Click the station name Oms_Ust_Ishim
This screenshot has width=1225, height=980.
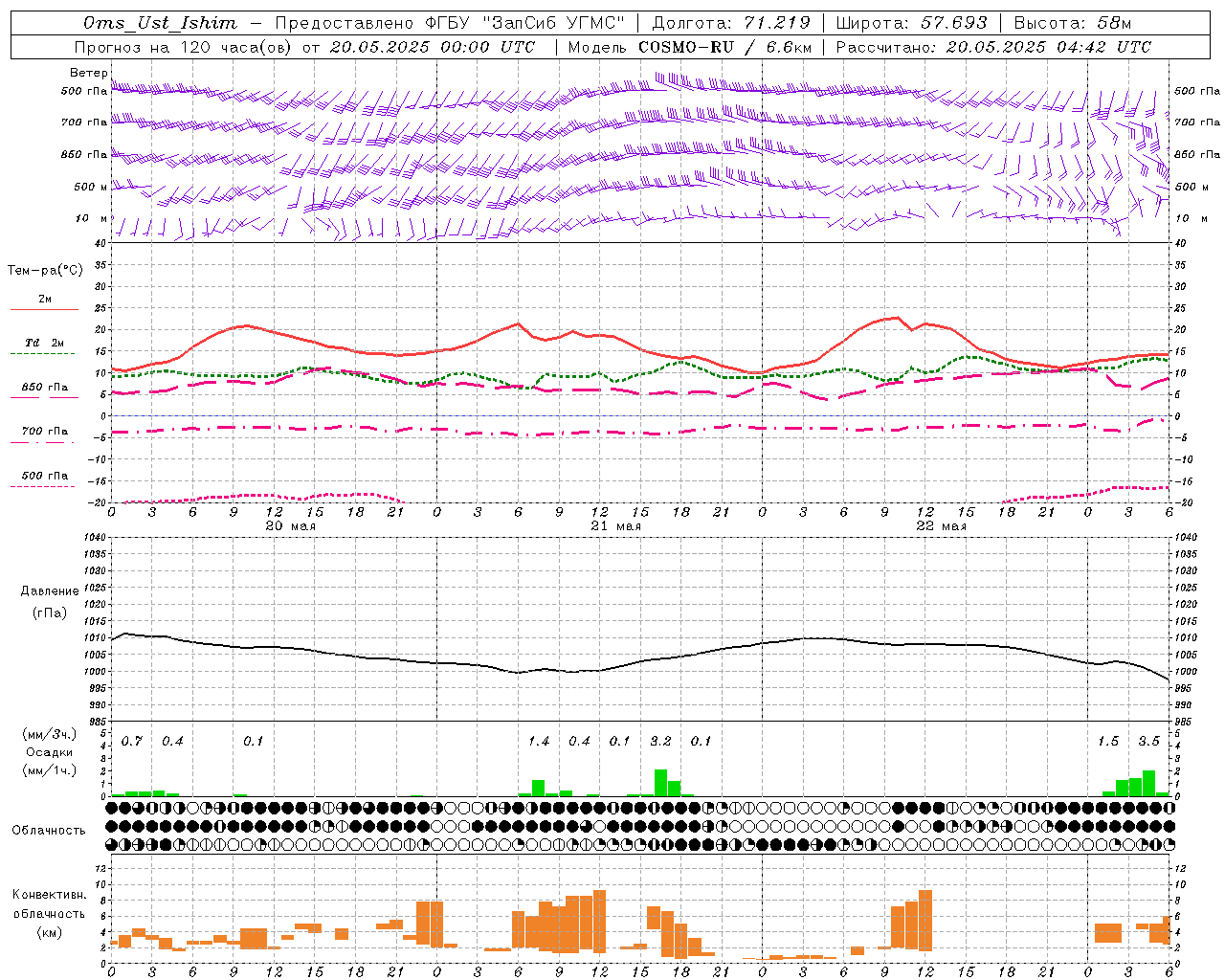click(x=160, y=23)
